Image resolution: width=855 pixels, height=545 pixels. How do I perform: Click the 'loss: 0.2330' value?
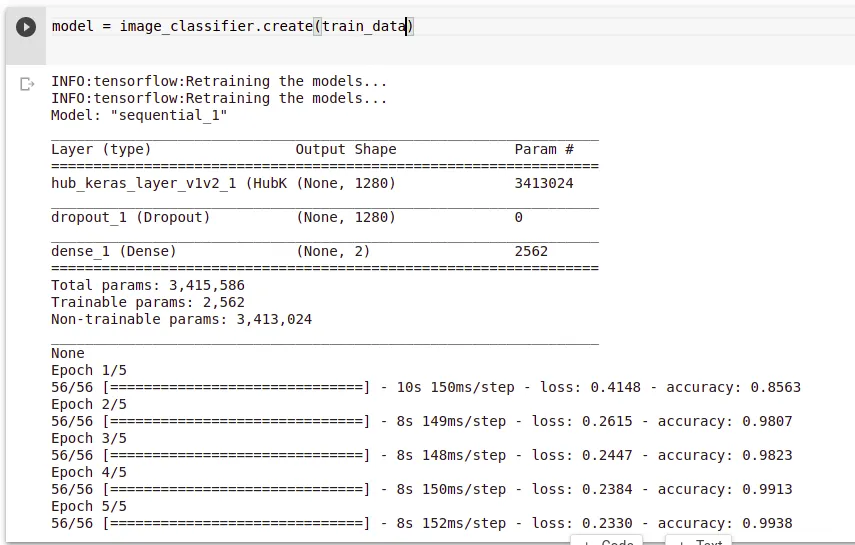(x=582, y=523)
